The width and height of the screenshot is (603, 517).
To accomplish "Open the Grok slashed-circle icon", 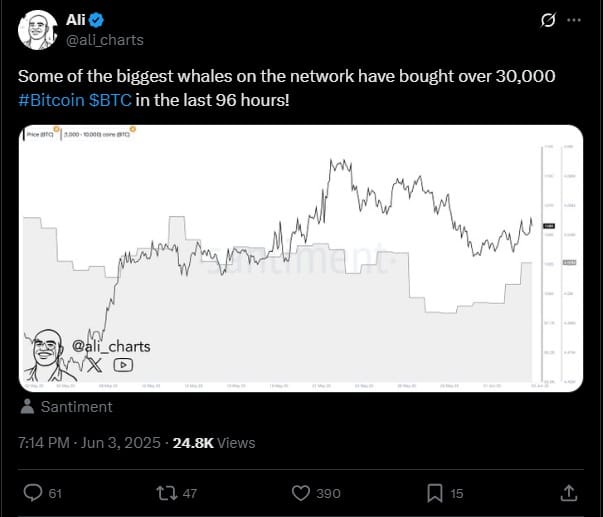I will click(x=548, y=20).
